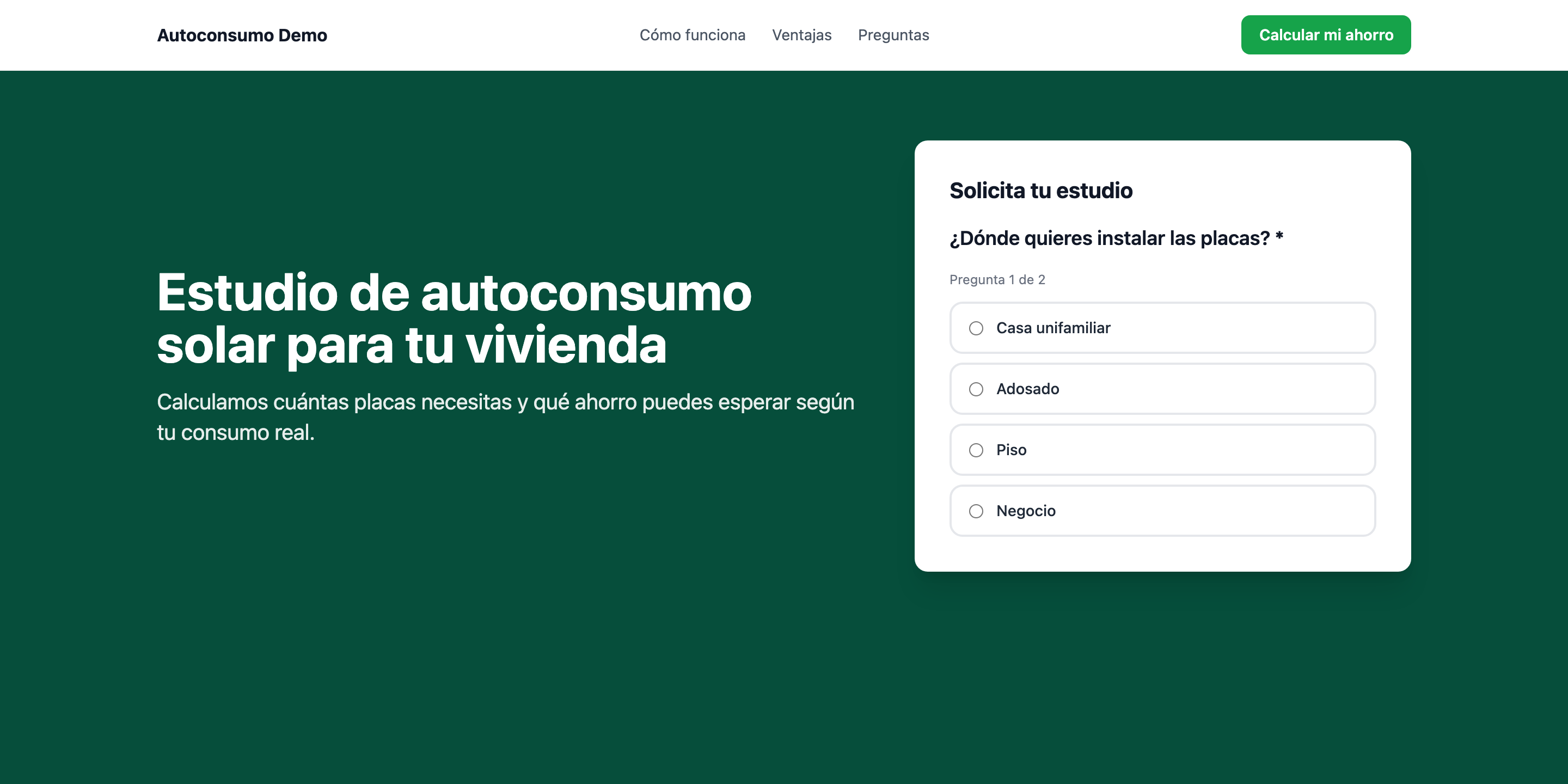The width and height of the screenshot is (1568, 784).
Task: Click the Solicita tu estudio heading
Action: 1040,191
